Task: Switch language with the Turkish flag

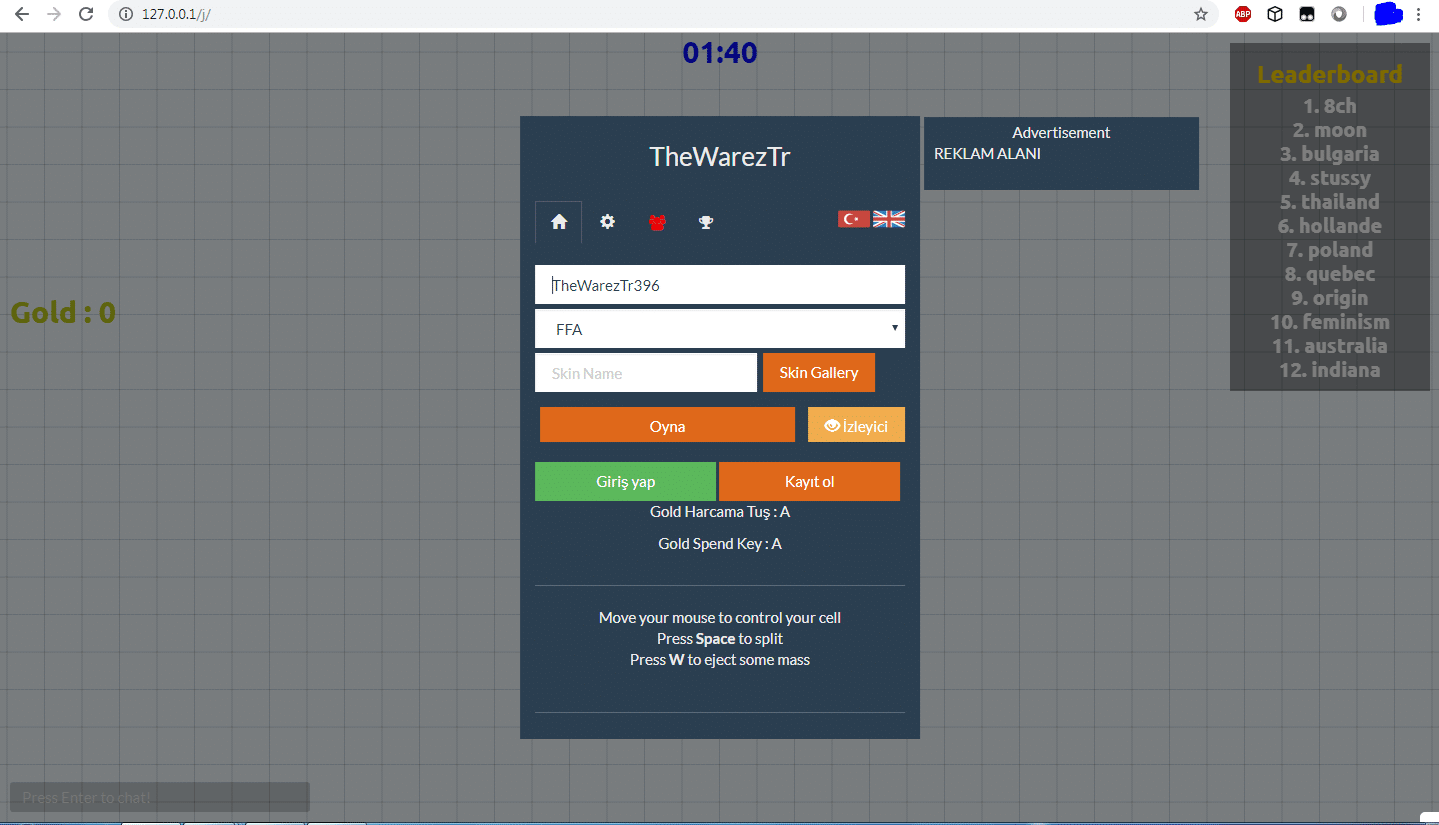Action: click(853, 219)
